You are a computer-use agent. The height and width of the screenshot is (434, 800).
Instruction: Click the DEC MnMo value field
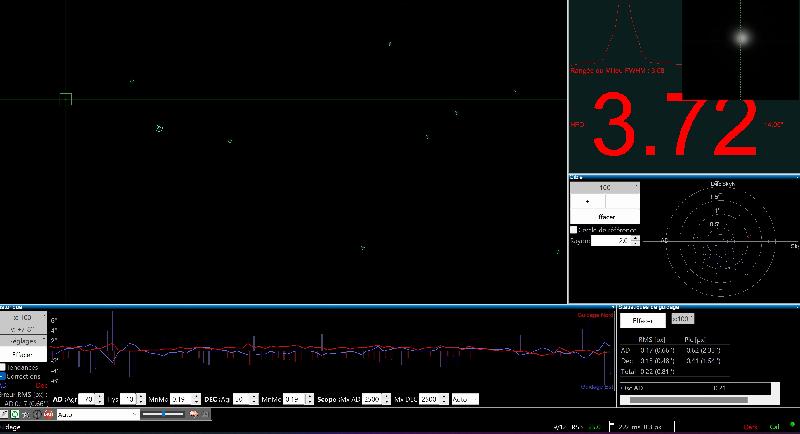[294, 399]
